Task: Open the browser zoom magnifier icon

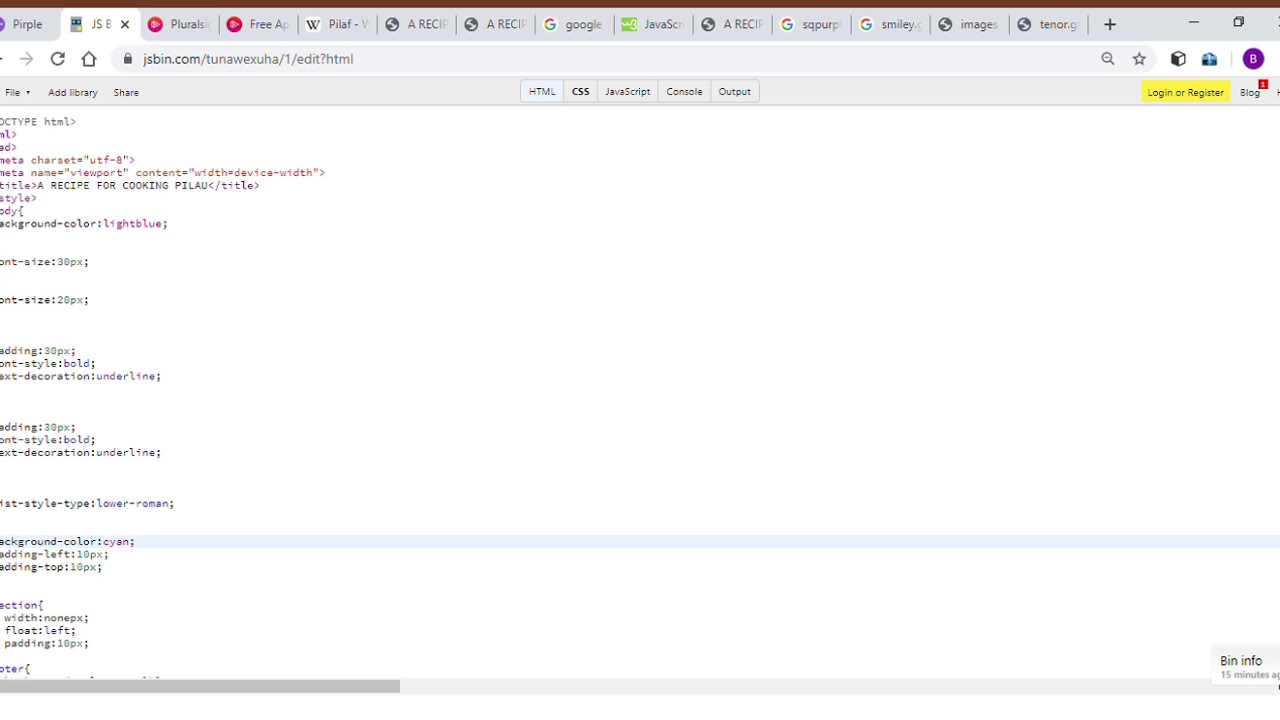Action: coord(1108,59)
